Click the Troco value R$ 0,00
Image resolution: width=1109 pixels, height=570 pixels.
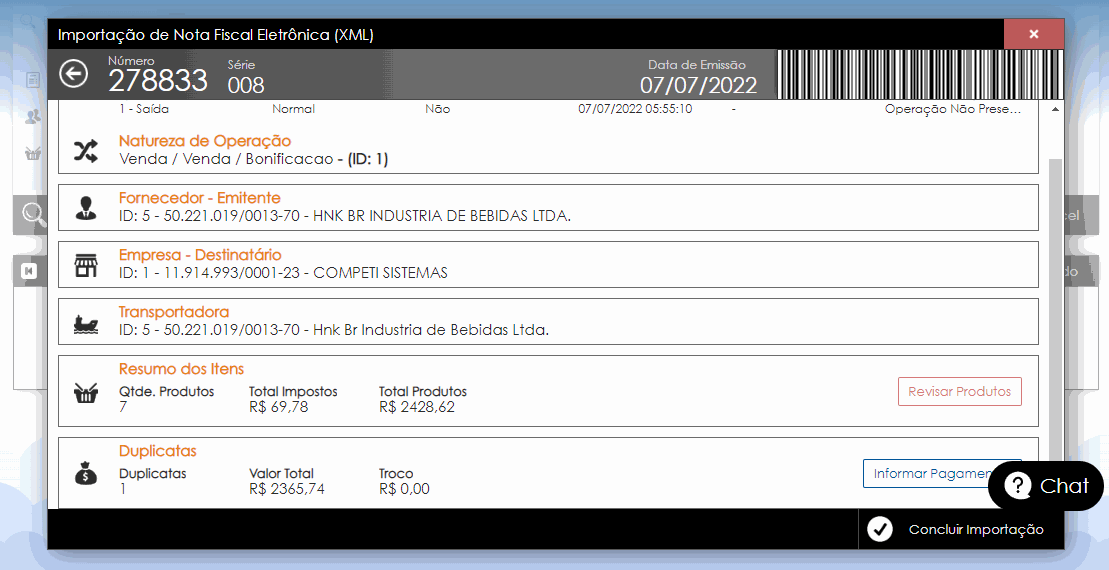point(404,489)
